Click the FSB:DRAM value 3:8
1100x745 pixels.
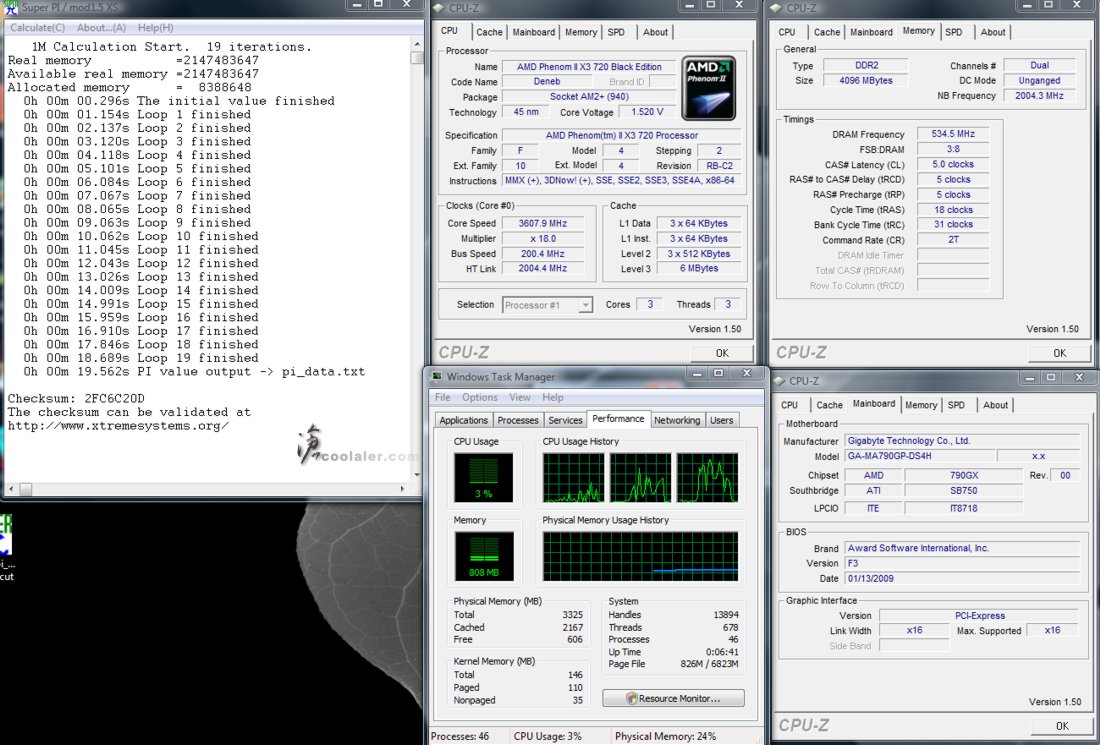953,149
